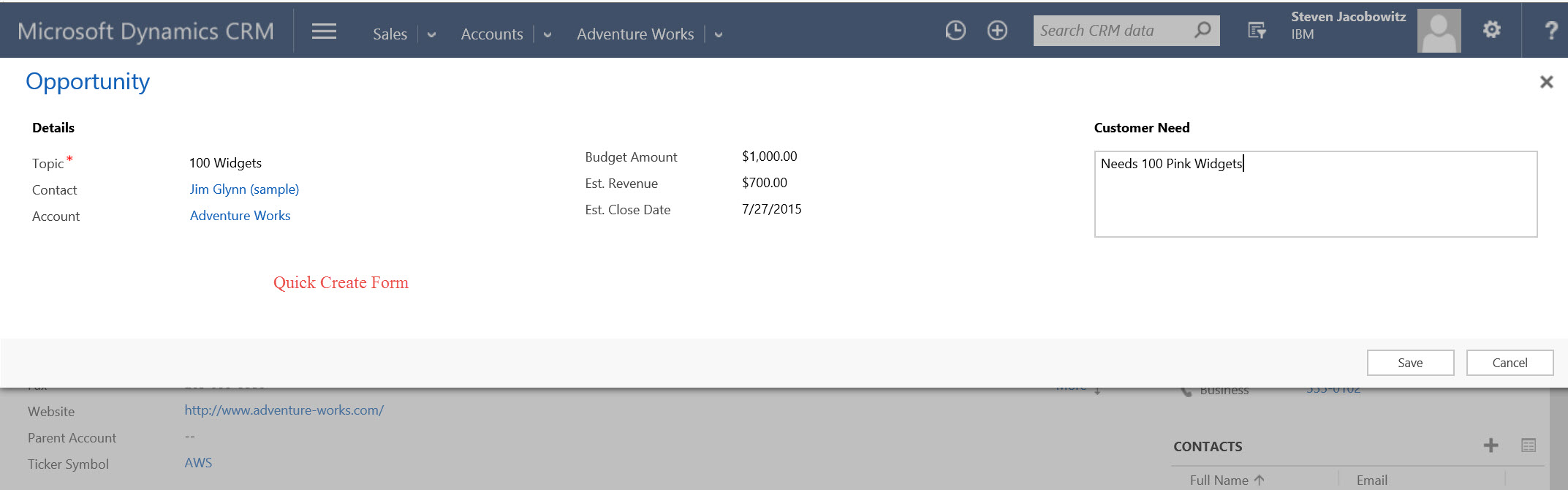The height and width of the screenshot is (490, 1568).
Task: Expand the Adventure Works dropdown chevron
Action: [719, 35]
